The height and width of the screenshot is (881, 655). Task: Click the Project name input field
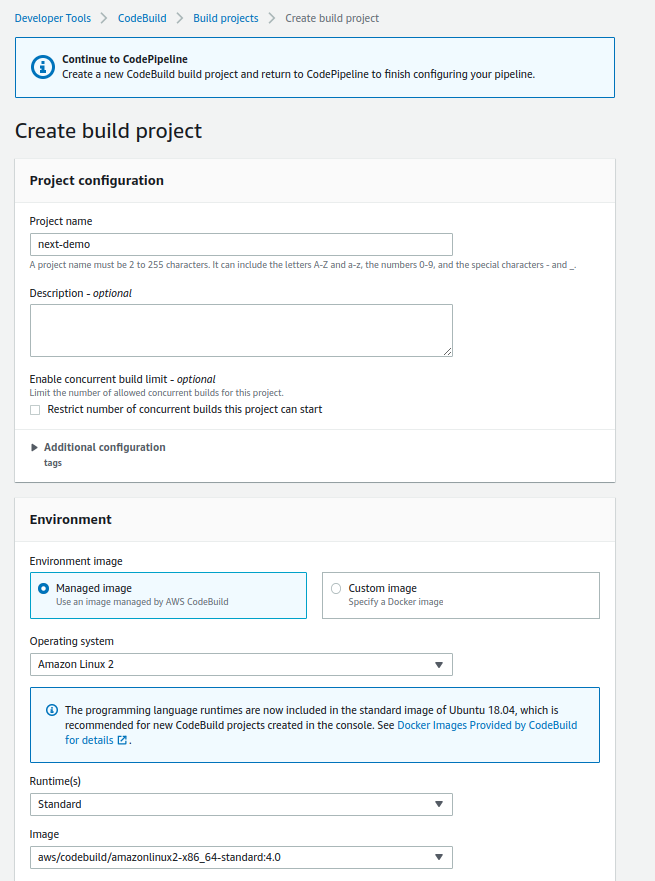click(x=241, y=244)
